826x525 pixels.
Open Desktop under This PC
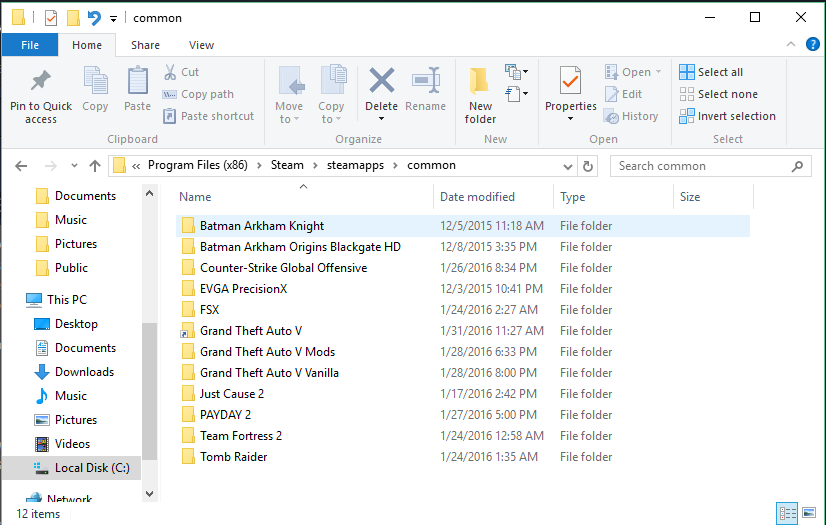[66, 324]
